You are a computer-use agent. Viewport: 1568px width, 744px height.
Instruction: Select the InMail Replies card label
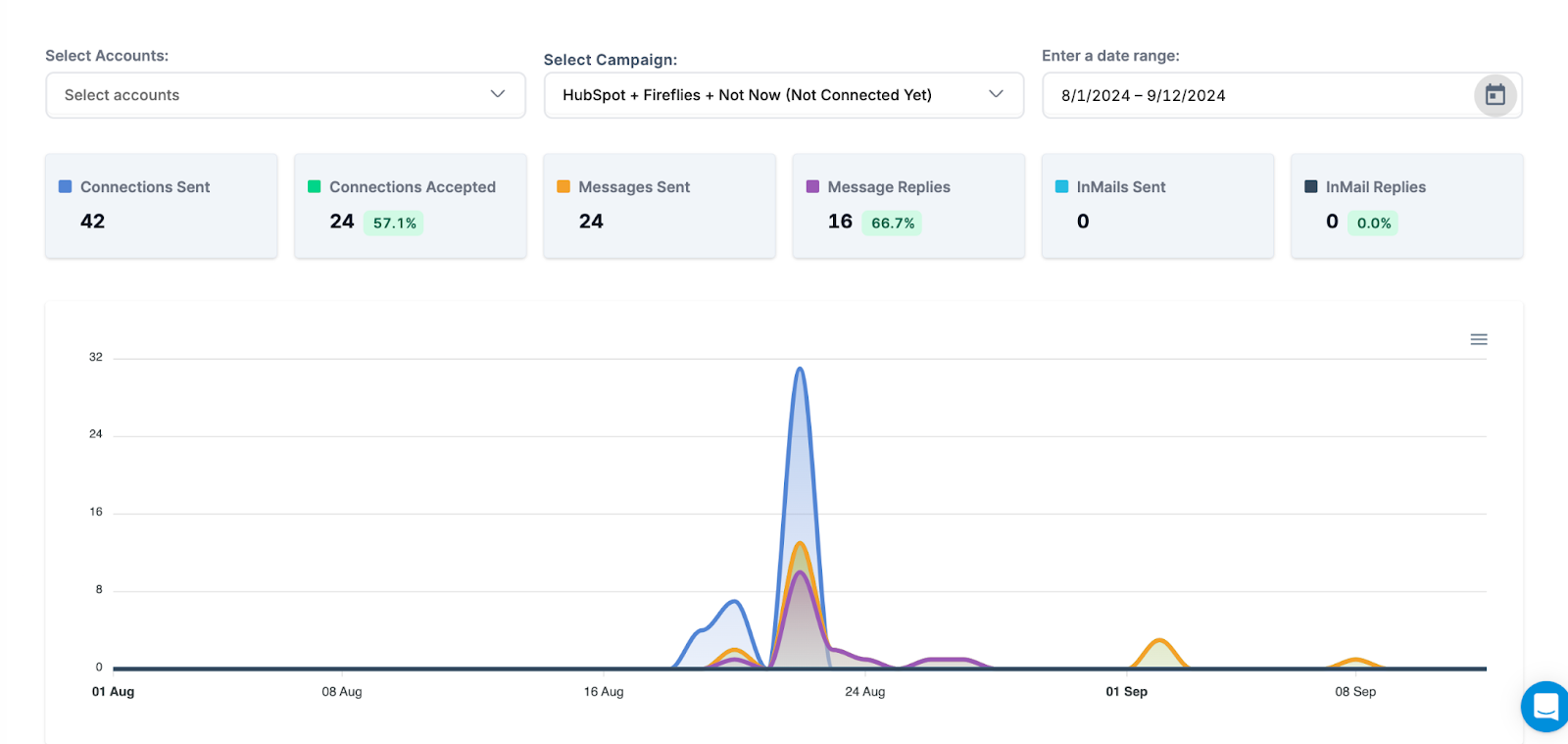[x=1376, y=187]
